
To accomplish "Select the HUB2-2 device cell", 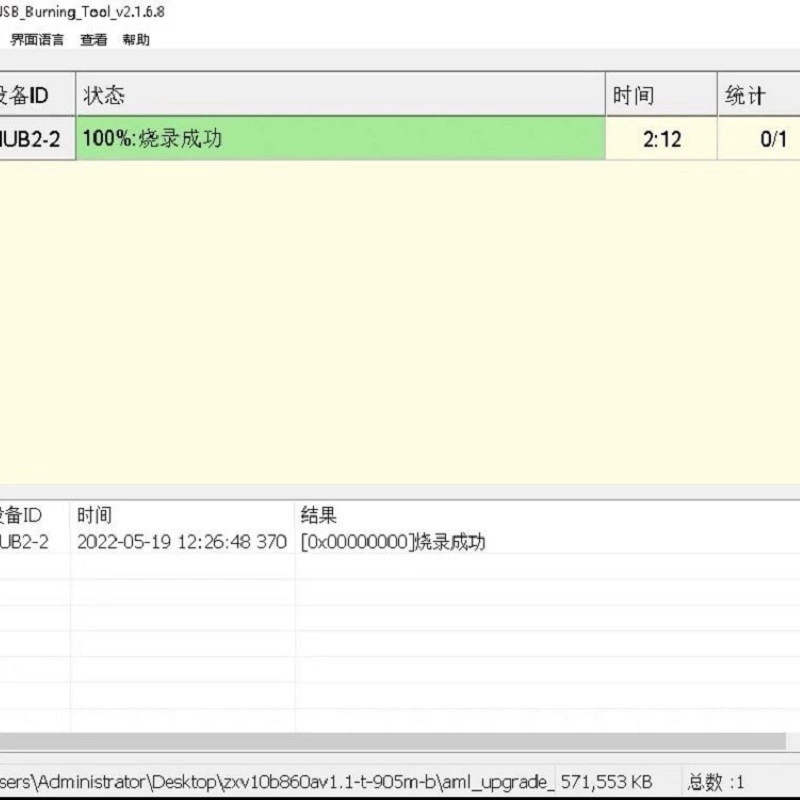I will pyautogui.click(x=37, y=138).
